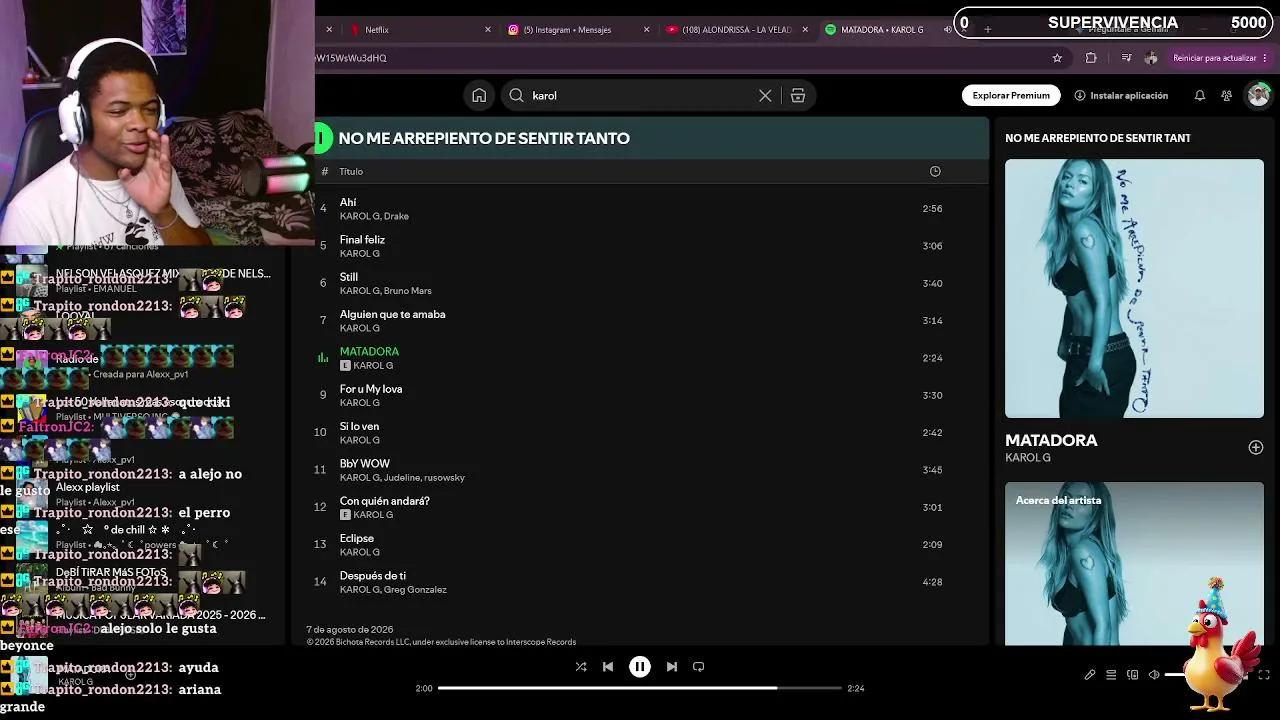Skip to the previous track
Viewport: 1280px width, 720px height.
pyautogui.click(x=608, y=666)
